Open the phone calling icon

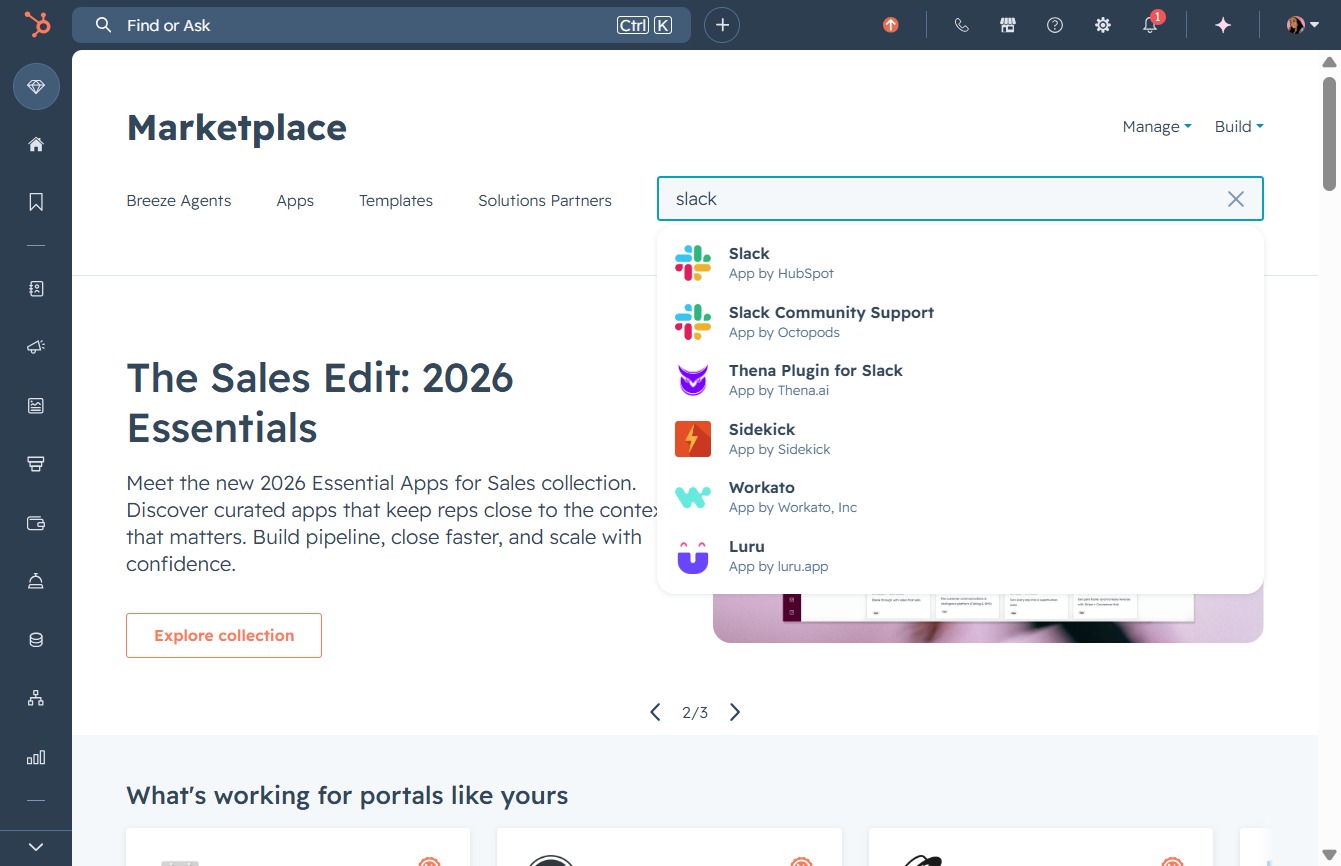tap(962, 25)
